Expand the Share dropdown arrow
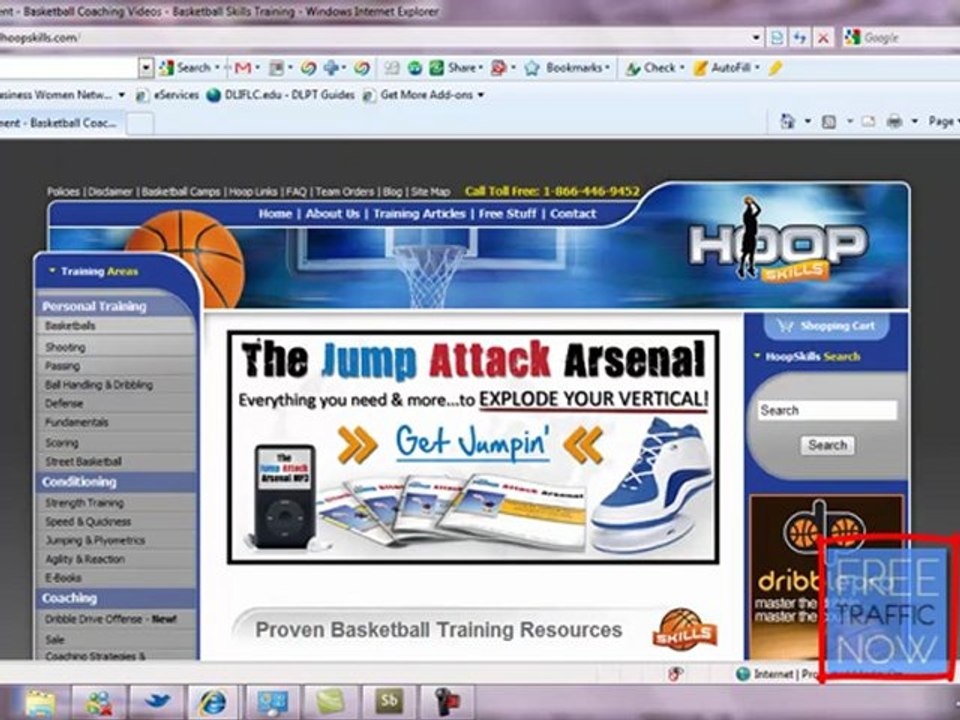 481,68
